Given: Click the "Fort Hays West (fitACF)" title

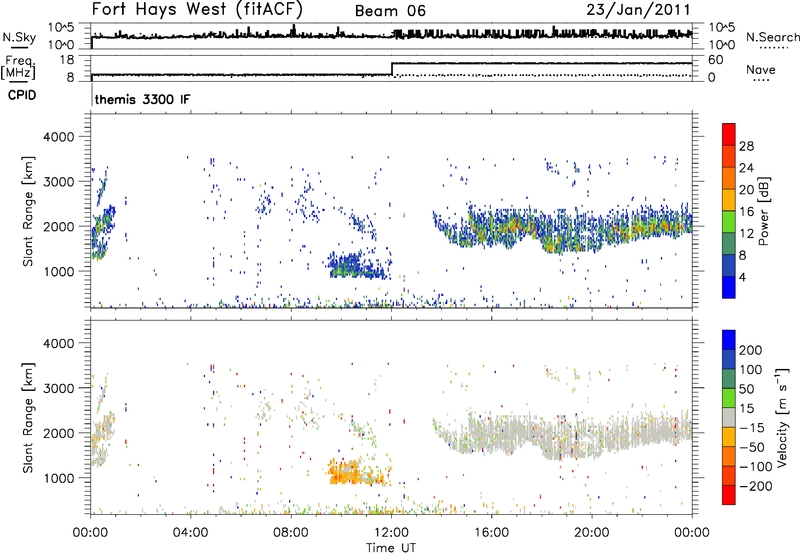Looking at the screenshot, I should [197, 9].
